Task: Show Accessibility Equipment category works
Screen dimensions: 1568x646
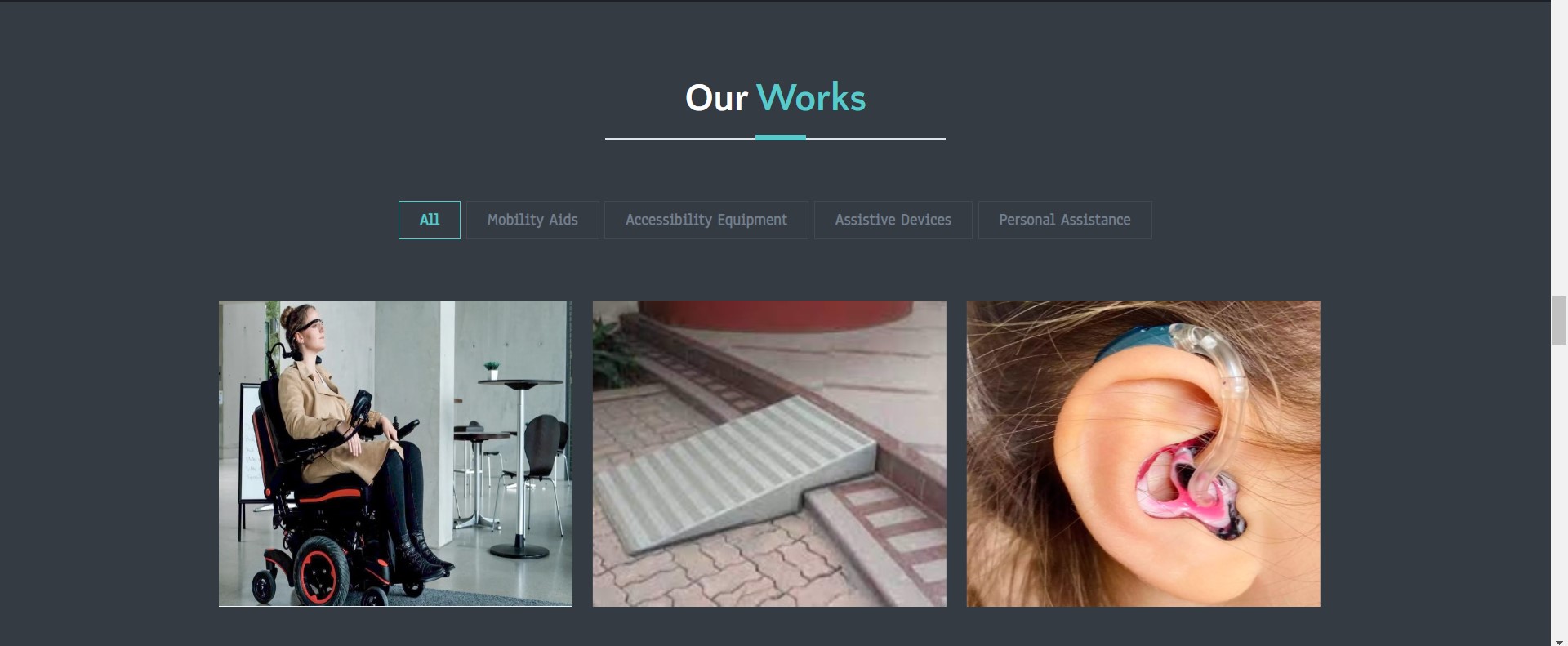Action: pos(706,220)
